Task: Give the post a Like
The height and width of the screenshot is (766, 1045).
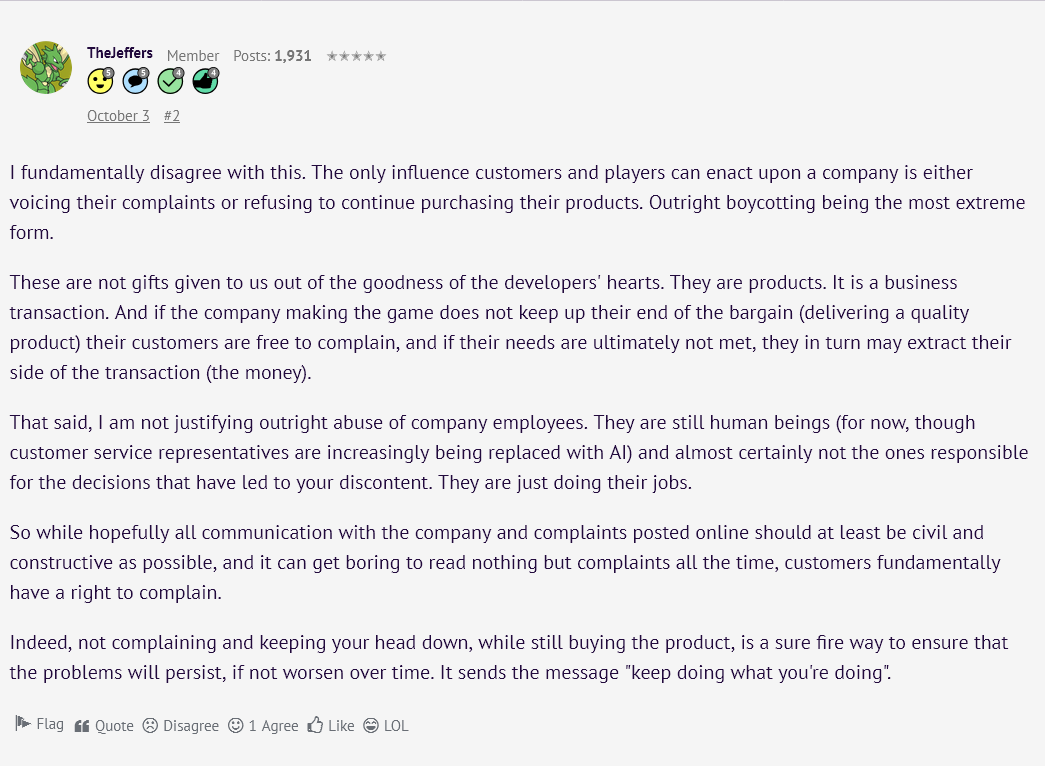Action: [x=331, y=726]
